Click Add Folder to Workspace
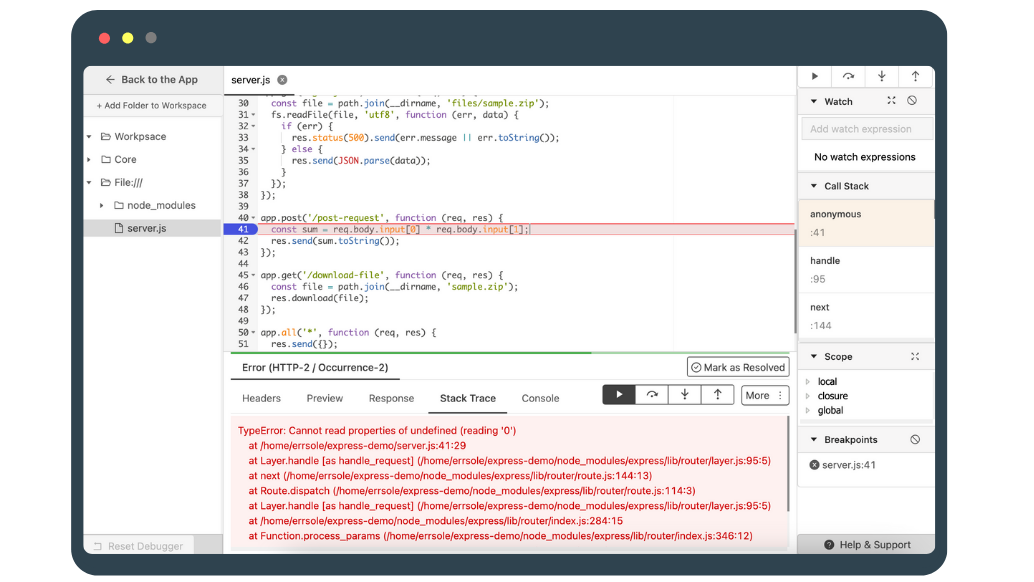Viewport: 1034px width, 582px height. tap(152, 105)
